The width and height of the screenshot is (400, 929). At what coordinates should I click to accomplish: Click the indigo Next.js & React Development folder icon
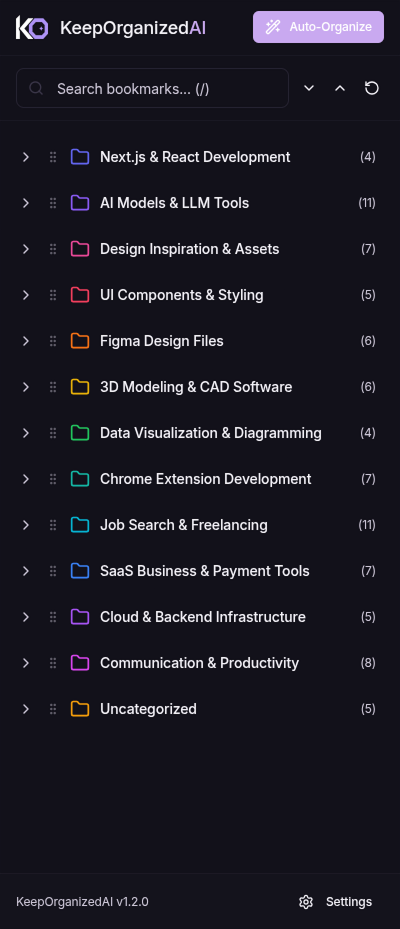coord(80,157)
